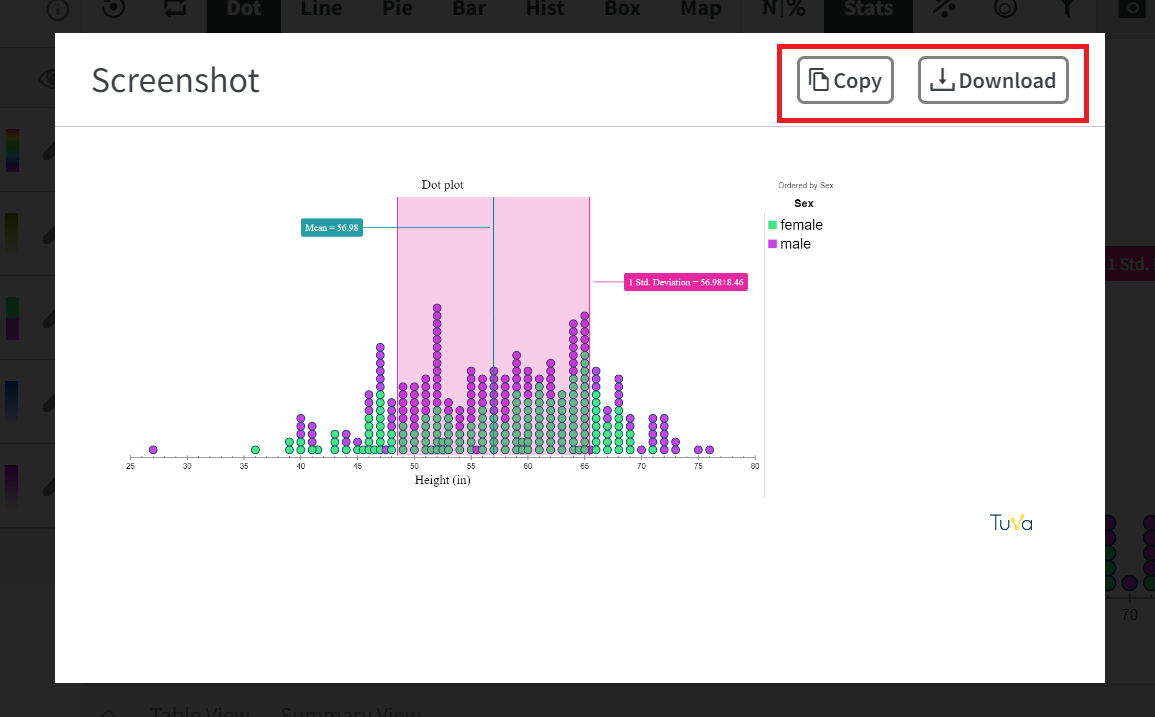Toggle the eye visibility icon
The height and width of the screenshot is (717, 1155).
48,79
